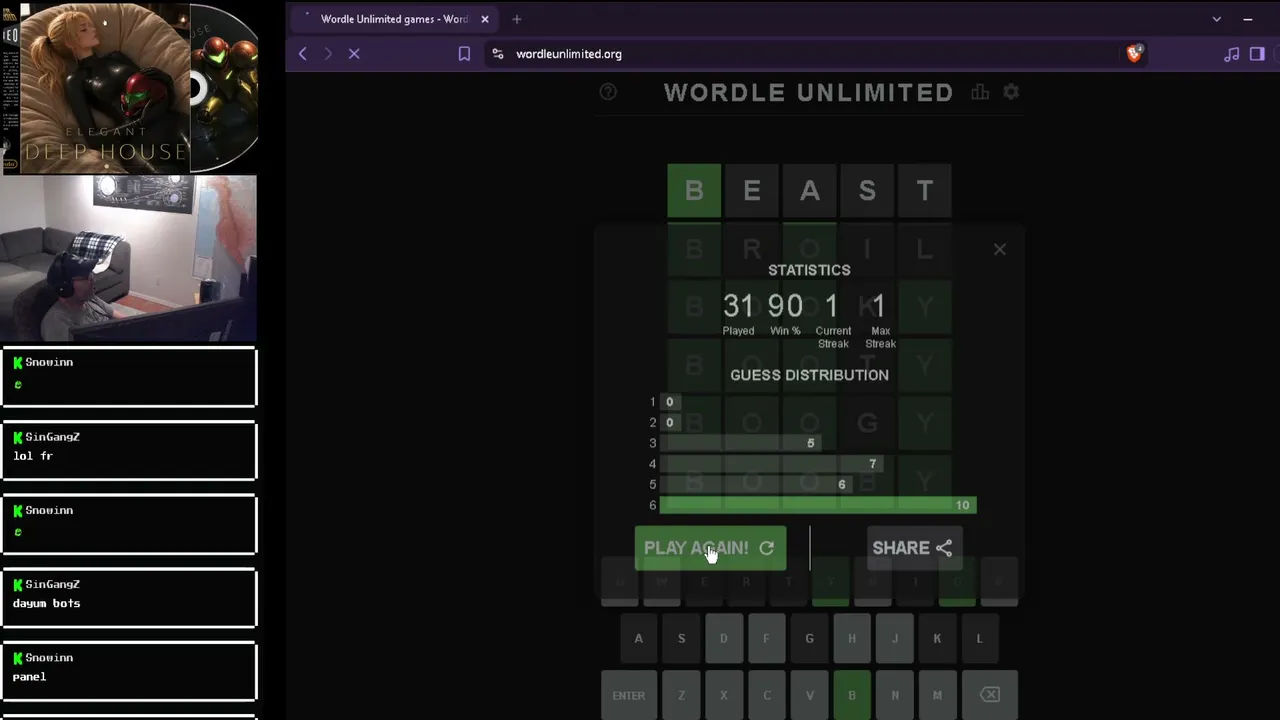This screenshot has width=1280, height=720.
Task: Click the "Max Streak" label
Action: [880, 337]
